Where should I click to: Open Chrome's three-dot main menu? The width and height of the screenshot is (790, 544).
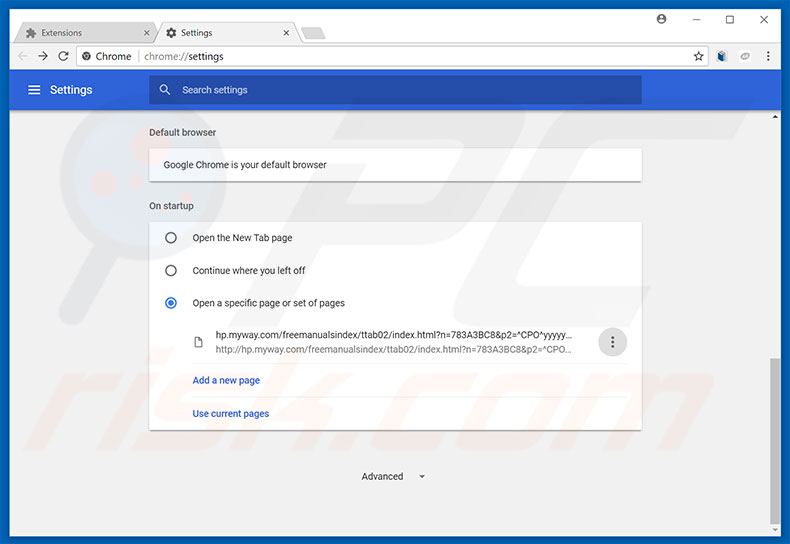[x=768, y=56]
